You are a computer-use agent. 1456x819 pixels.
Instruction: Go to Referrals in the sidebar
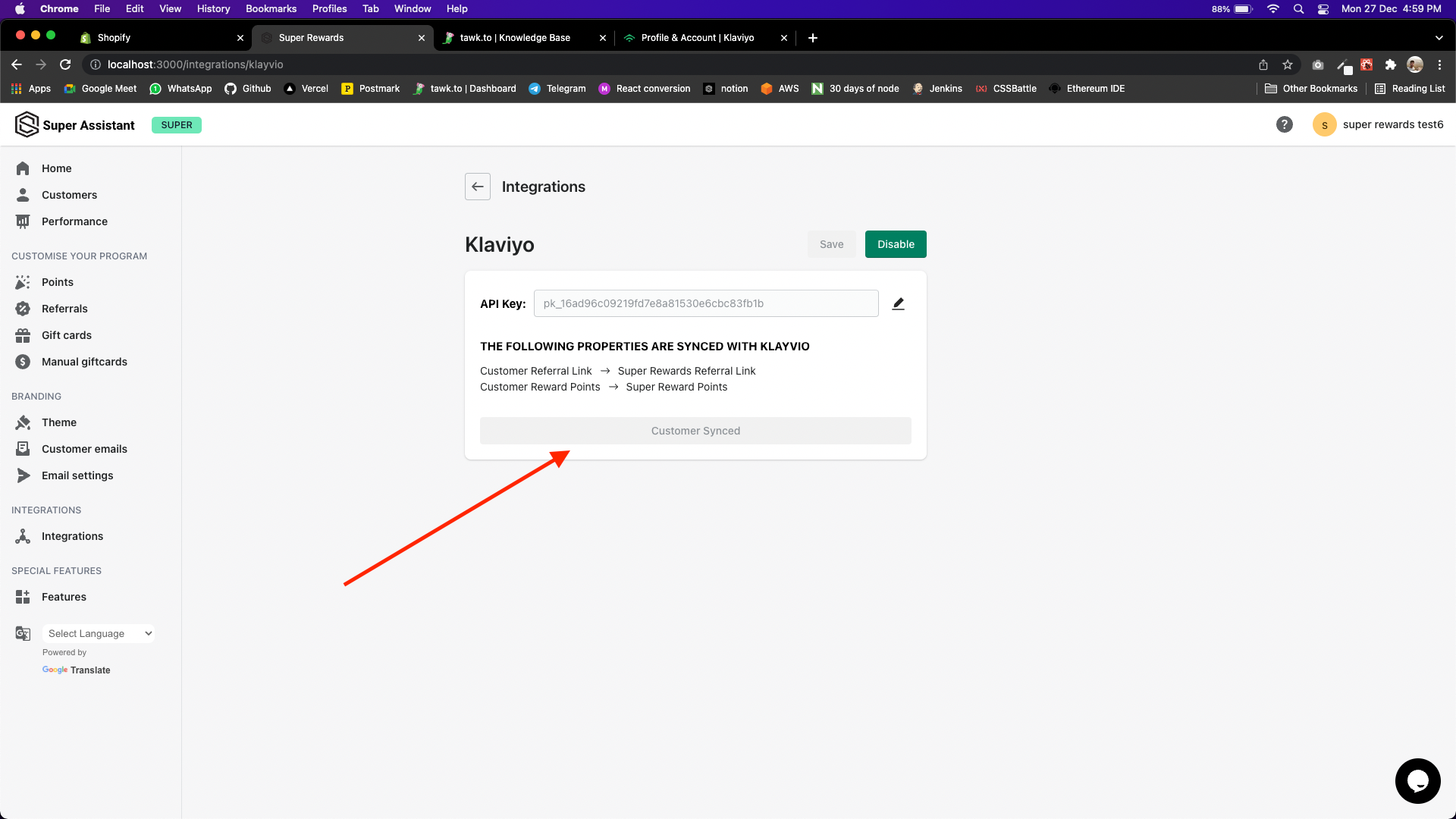(x=64, y=309)
